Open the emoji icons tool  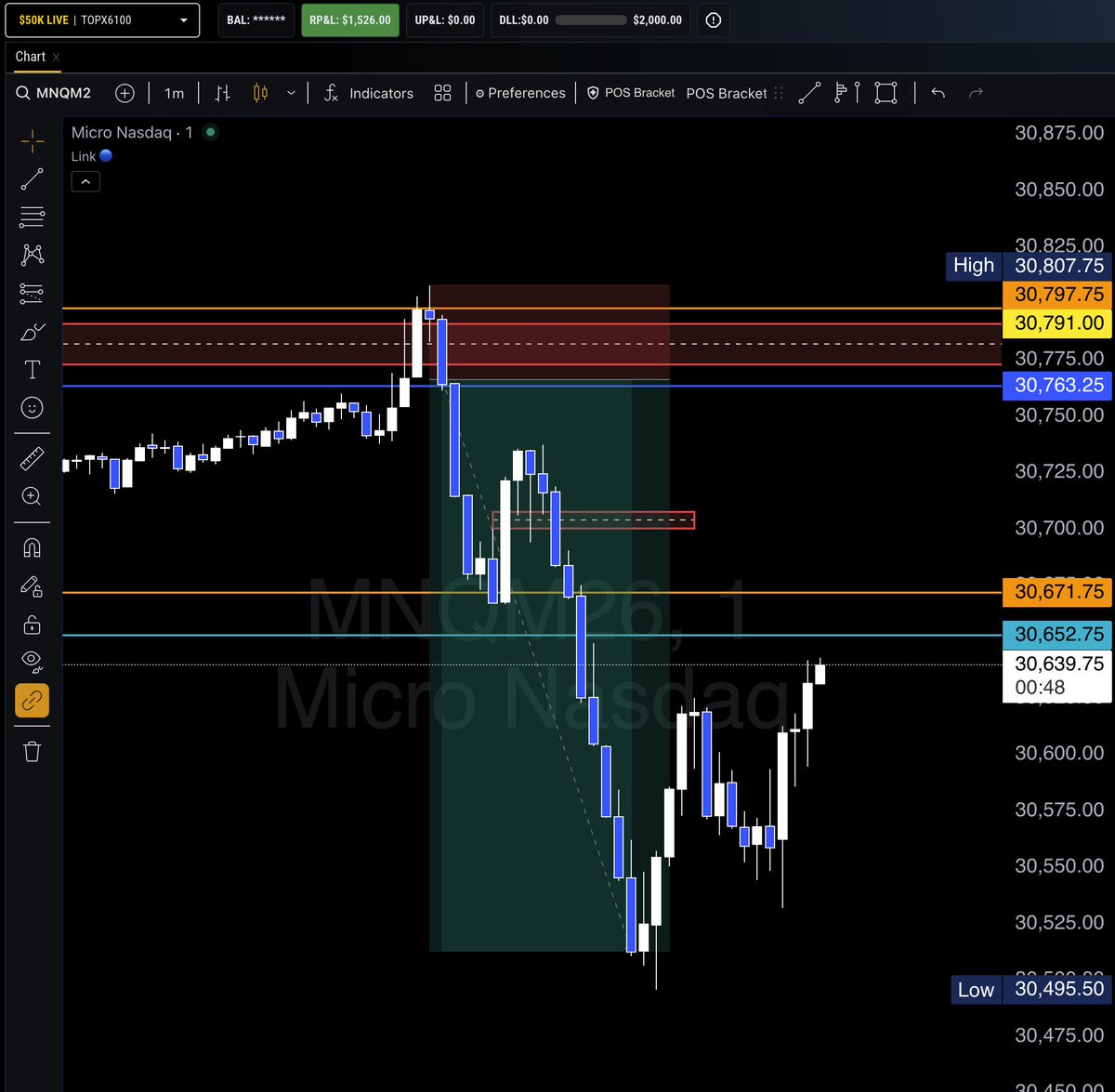tap(33, 408)
